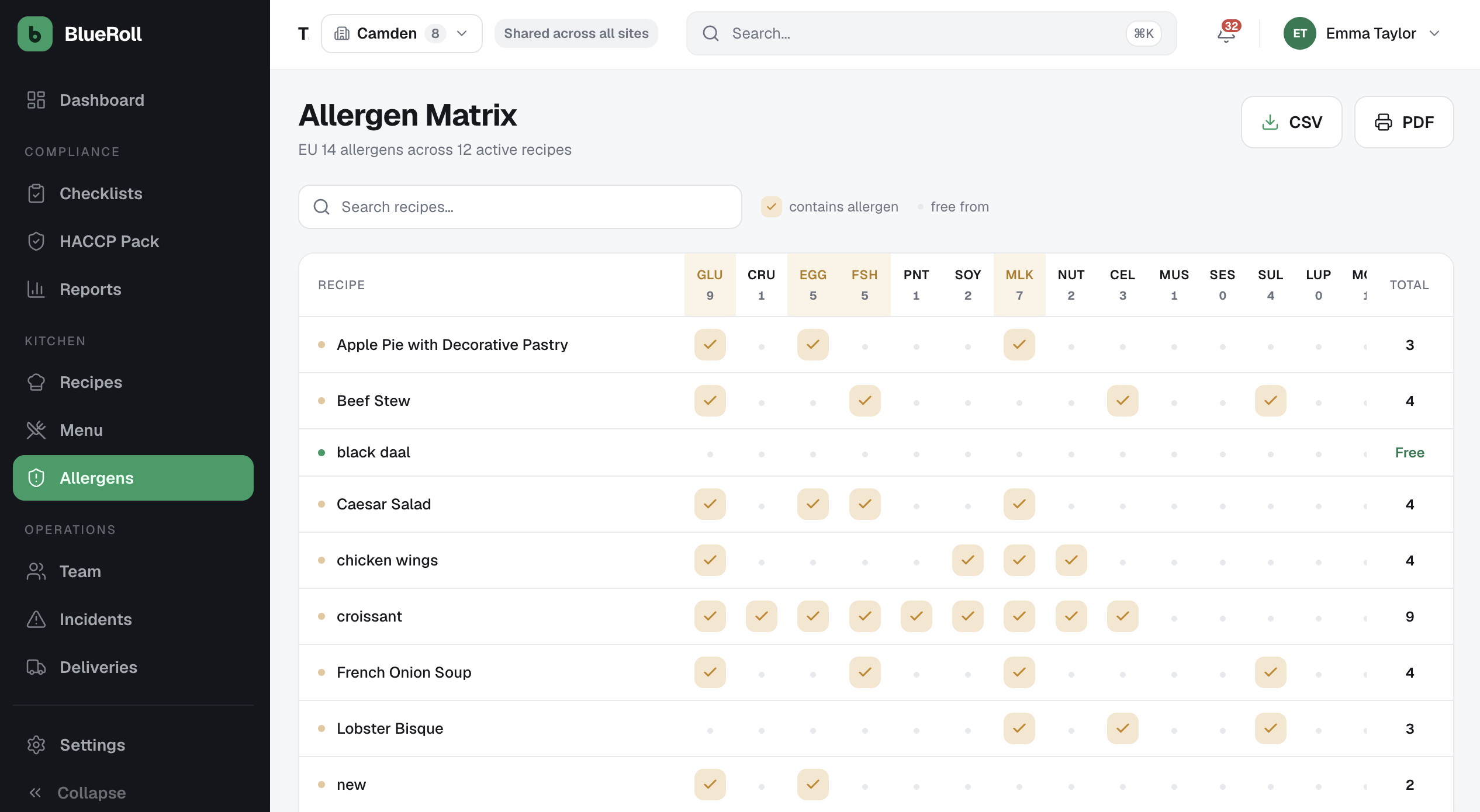Open notifications bell with 32 badge
1480x812 pixels.
click(x=1227, y=33)
